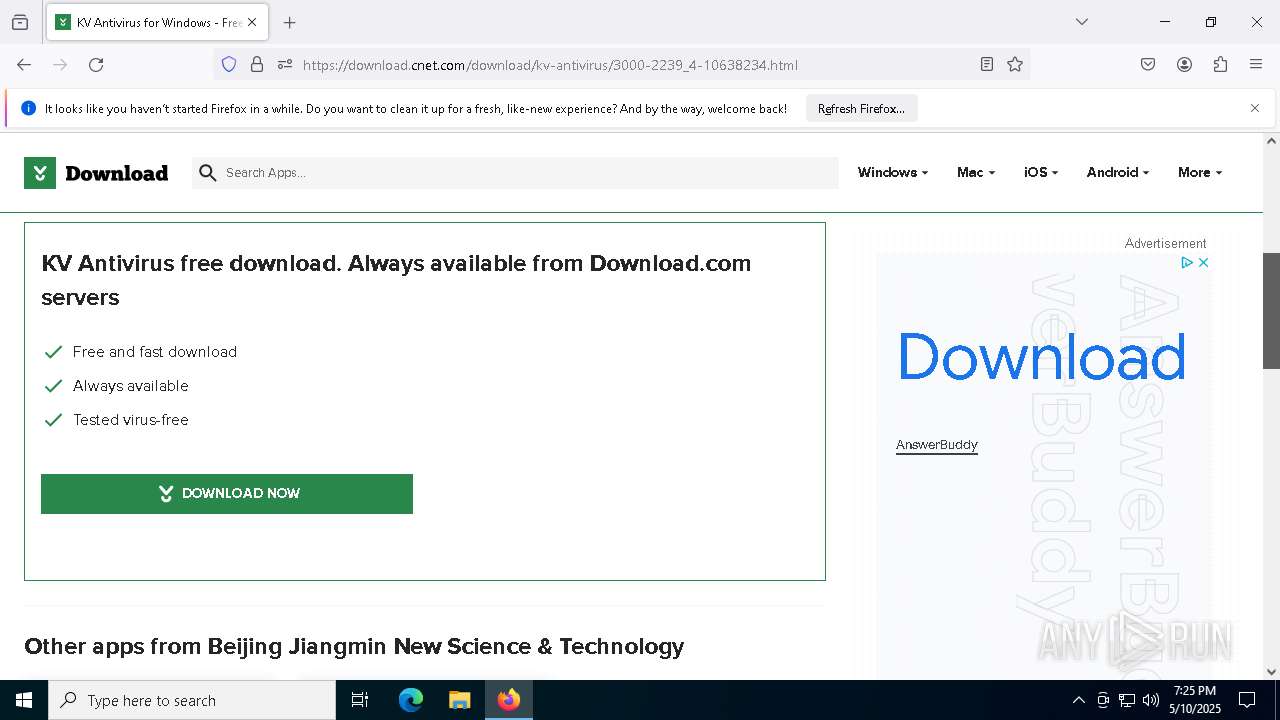Go forward with the forward arrow
This screenshot has width=1280, height=720.
coord(60,65)
